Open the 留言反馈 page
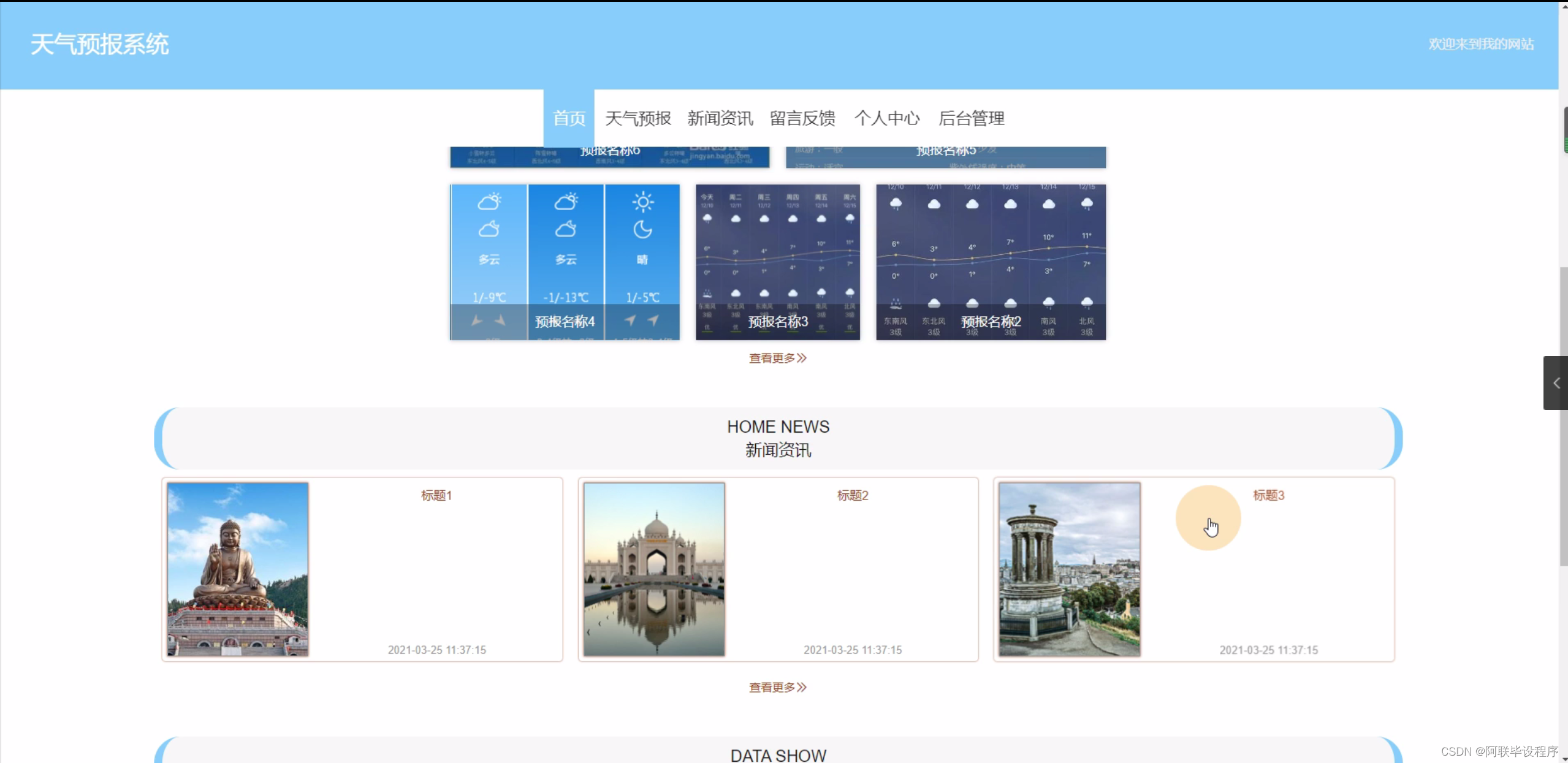1568x763 pixels. [x=802, y=118]
